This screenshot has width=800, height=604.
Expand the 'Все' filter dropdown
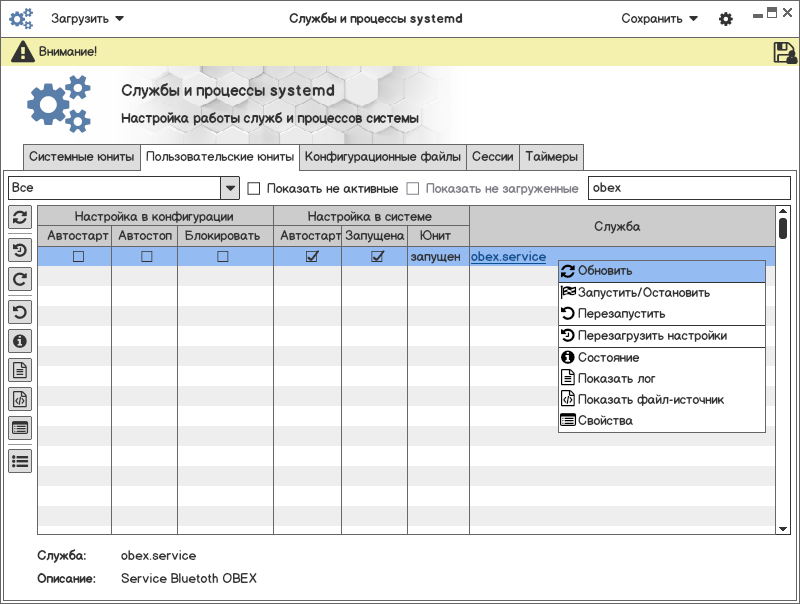click(x=229, y=188)
